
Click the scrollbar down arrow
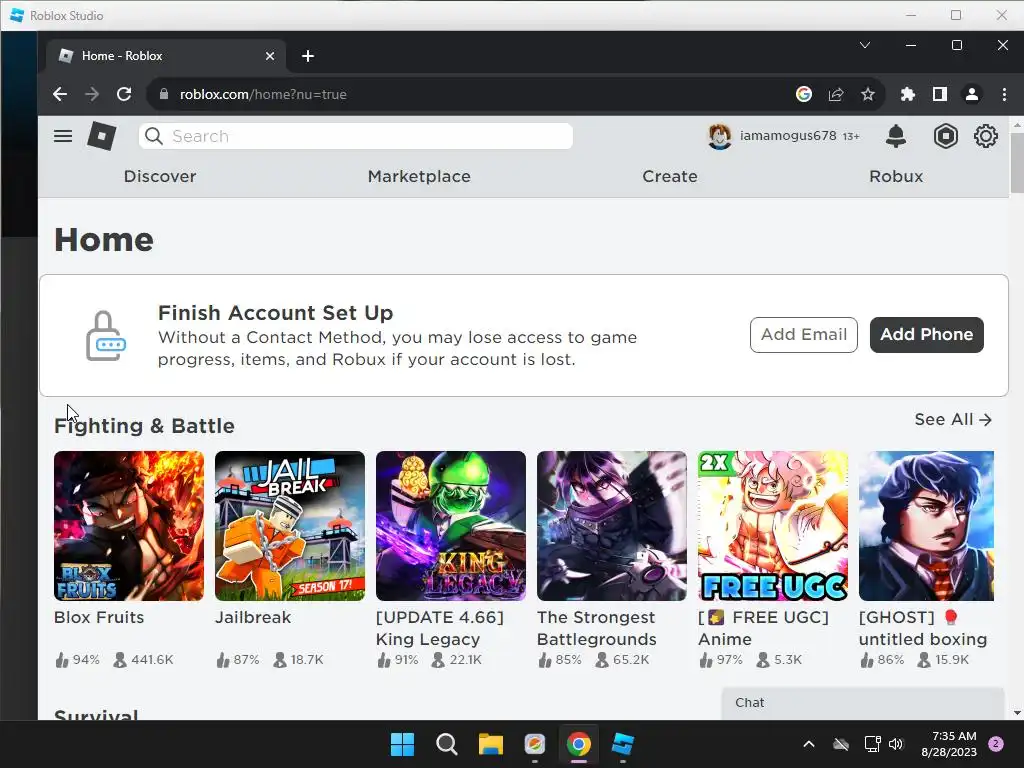click(x=1017, y=713)
